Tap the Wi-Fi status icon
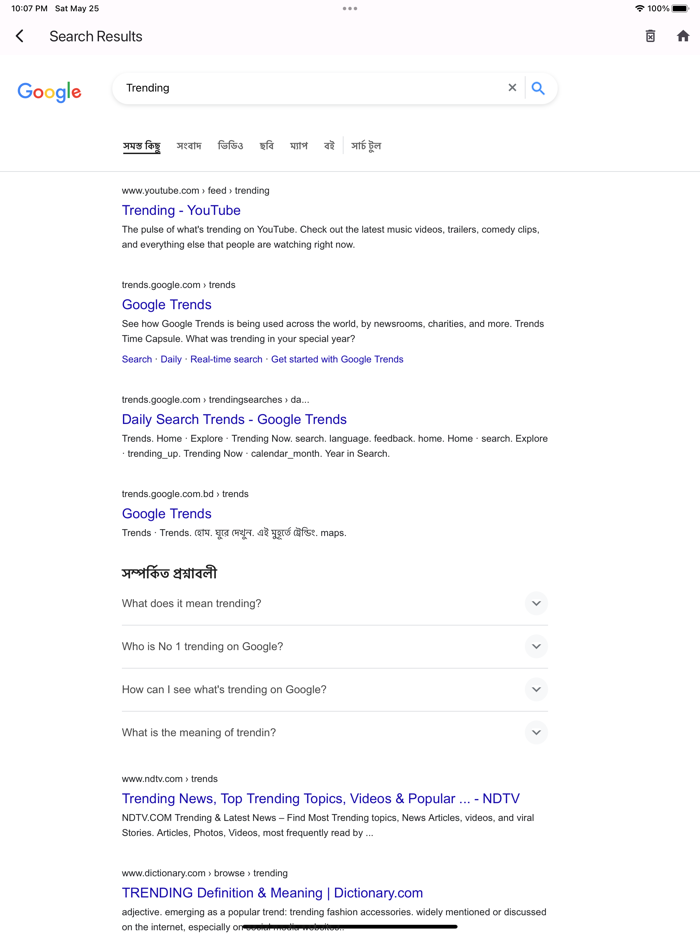The image size is (700, 934). pos(638,9)
